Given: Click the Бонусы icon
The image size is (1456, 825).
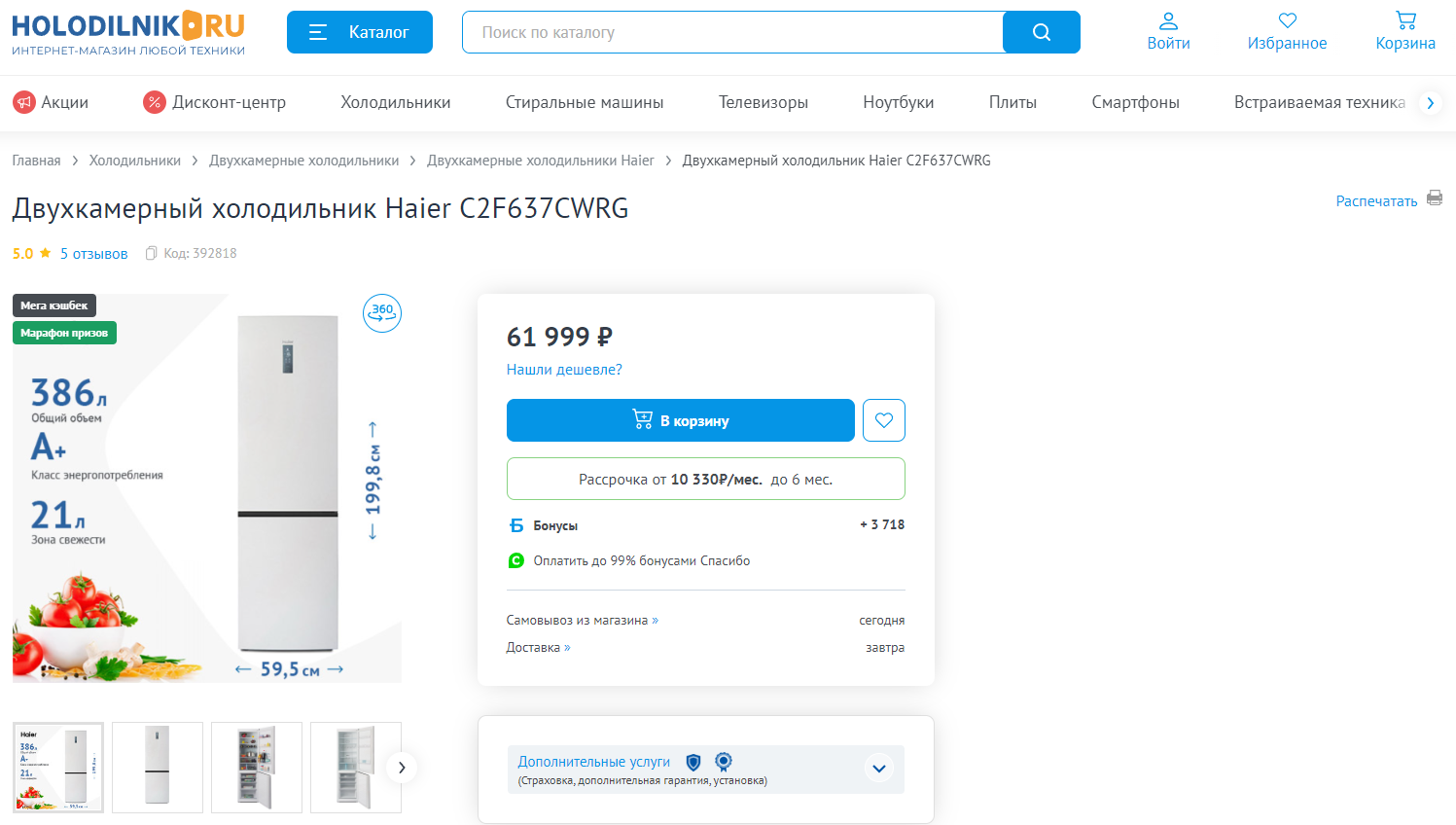Looking at the screenshot, I should (x=516, y=525).
